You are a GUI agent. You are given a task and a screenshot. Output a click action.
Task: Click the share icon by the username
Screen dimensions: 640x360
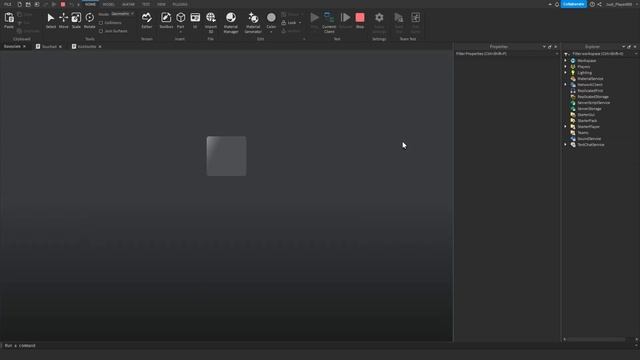pyautogui.click(x=600, y=4)
